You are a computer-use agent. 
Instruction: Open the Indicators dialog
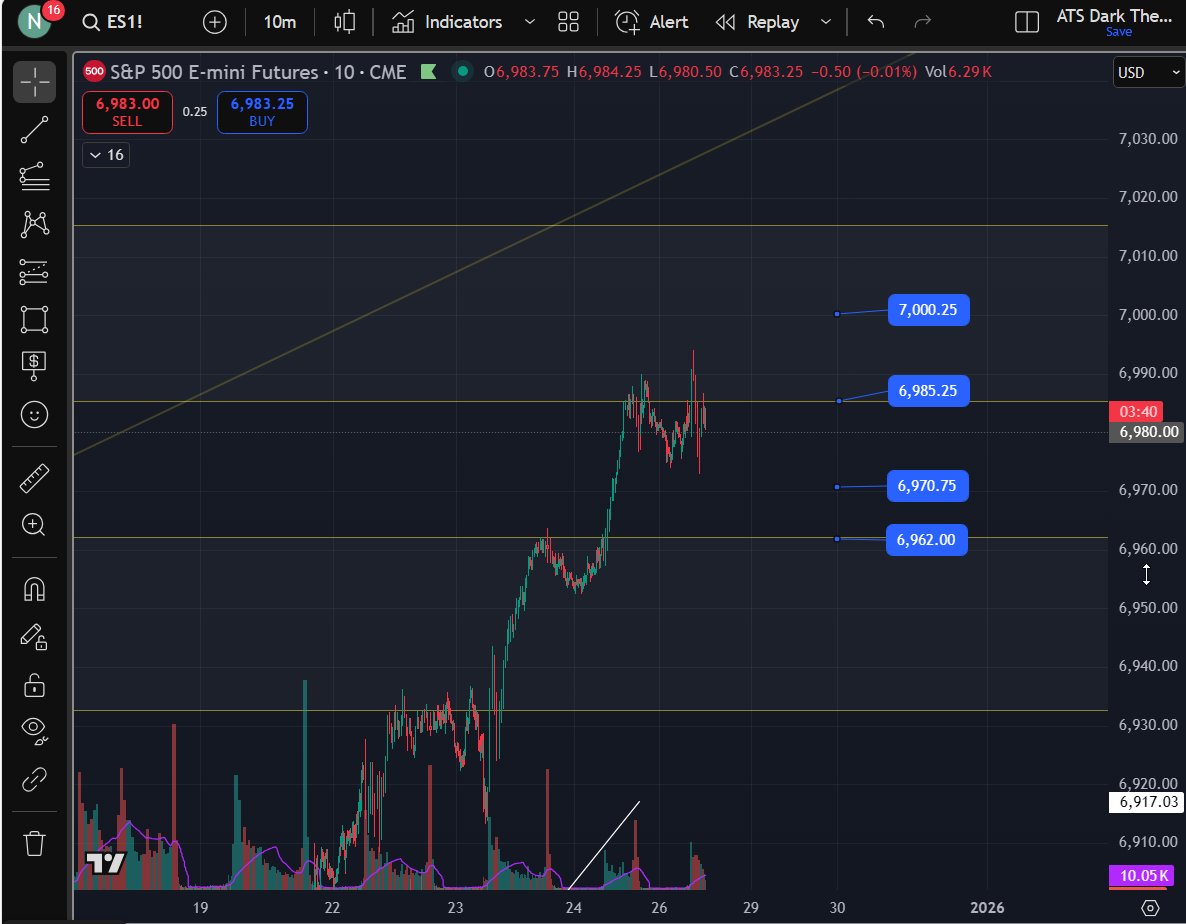[447, 22]
